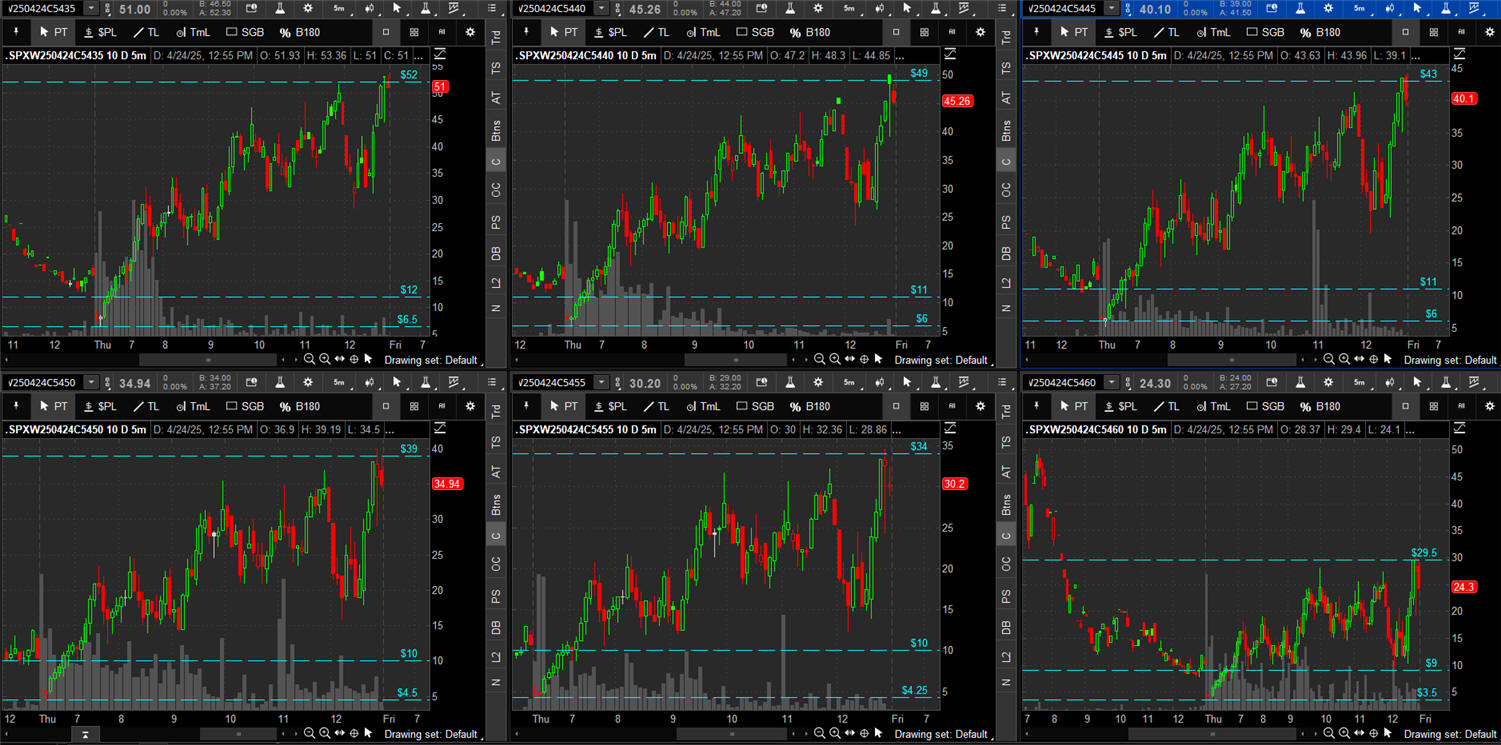This screenshot has height=745, width=1501.
Task: Zoom in on the C5440 chart
Action: [x=835, y=359]
